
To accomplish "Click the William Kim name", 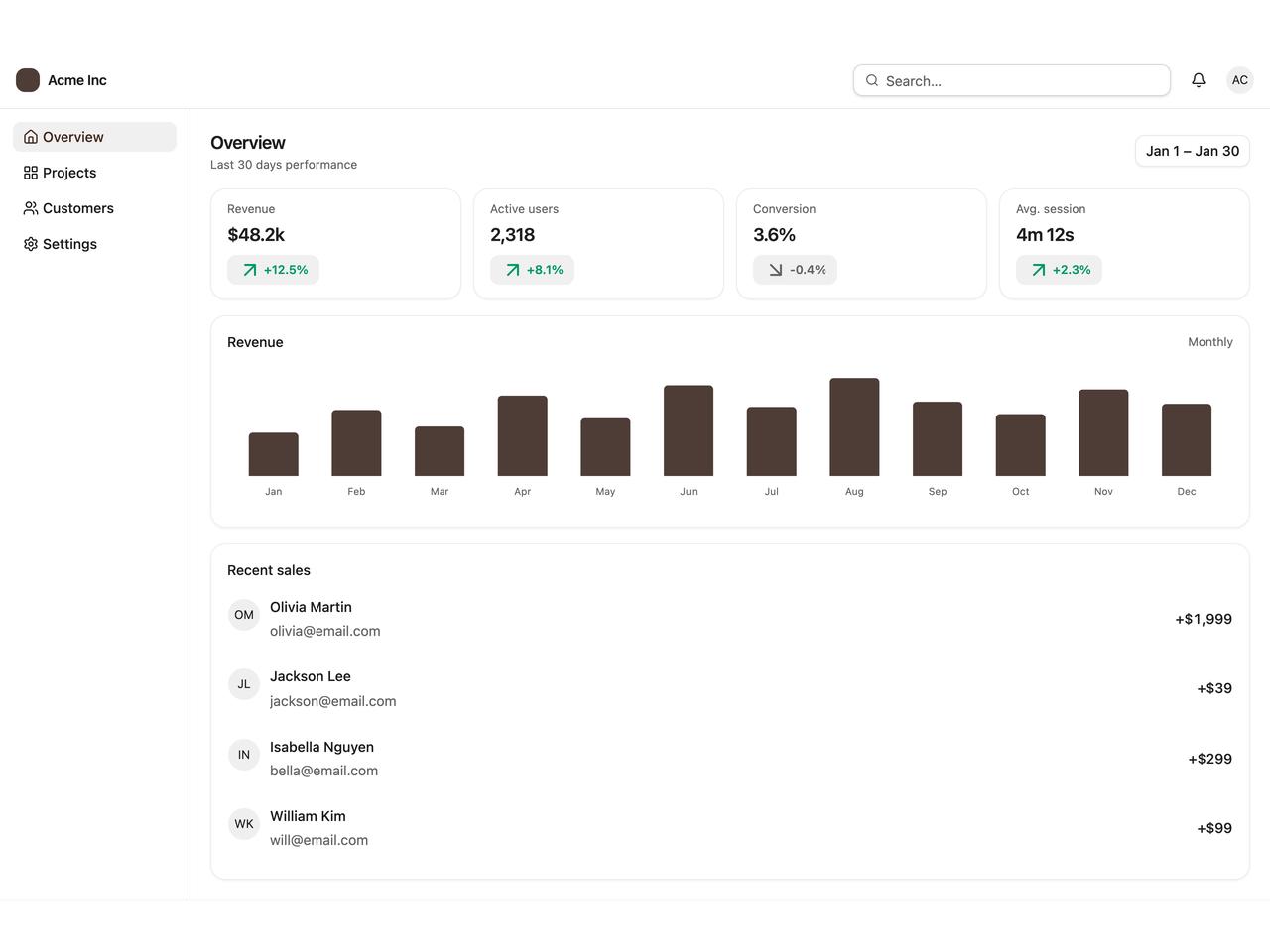I will (x=308, y=816).
